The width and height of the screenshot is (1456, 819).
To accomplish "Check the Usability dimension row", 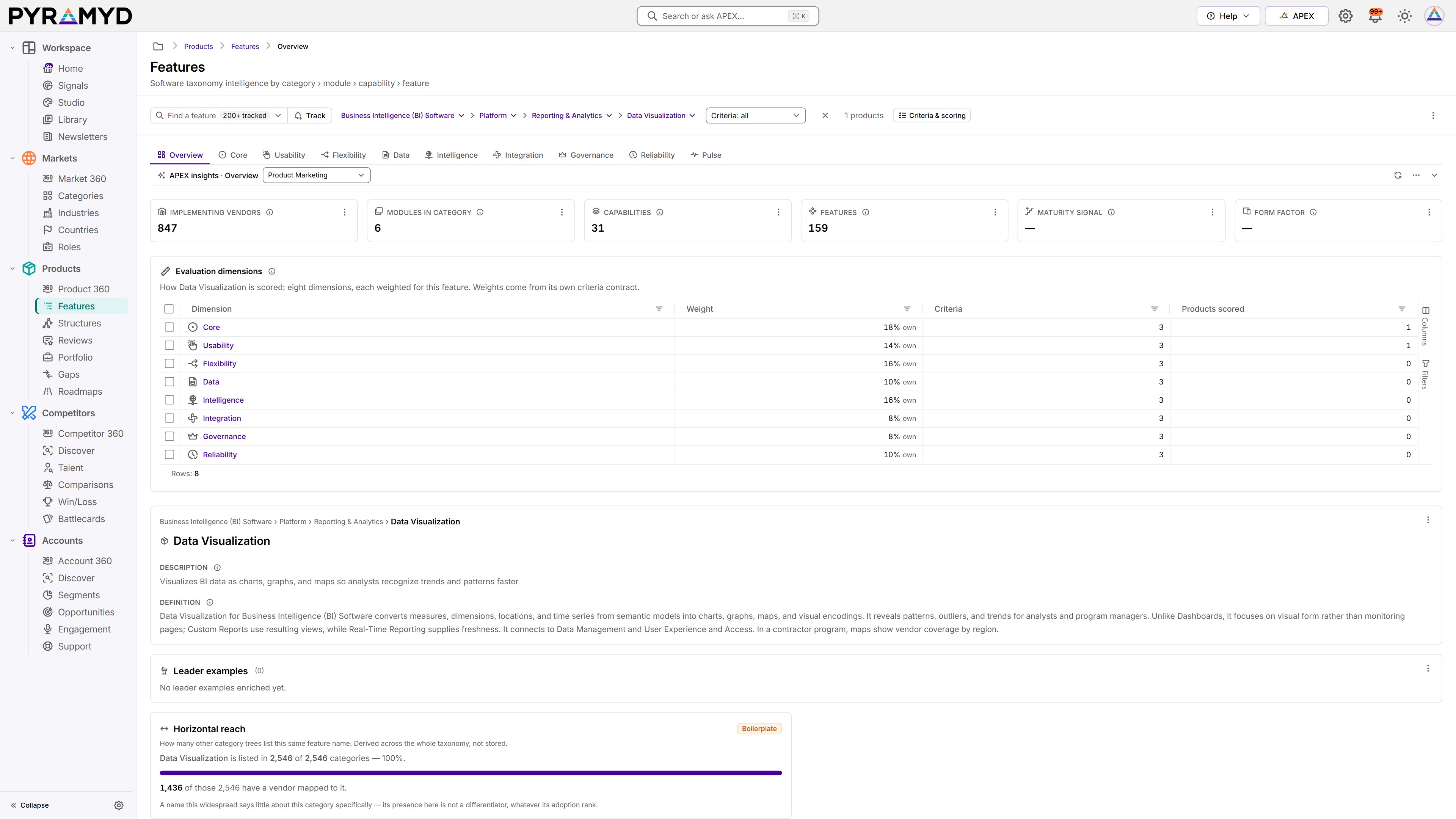I will pos(169,345).
